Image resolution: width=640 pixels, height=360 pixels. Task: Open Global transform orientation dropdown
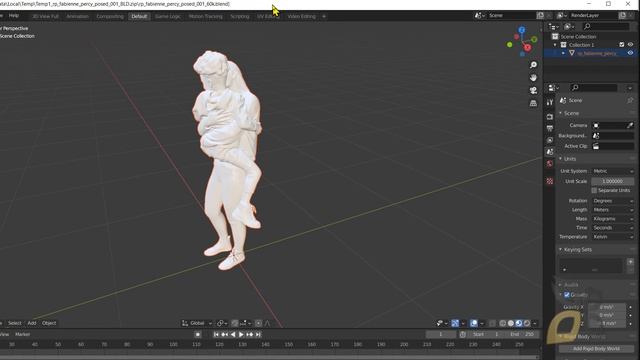[197, 323]
